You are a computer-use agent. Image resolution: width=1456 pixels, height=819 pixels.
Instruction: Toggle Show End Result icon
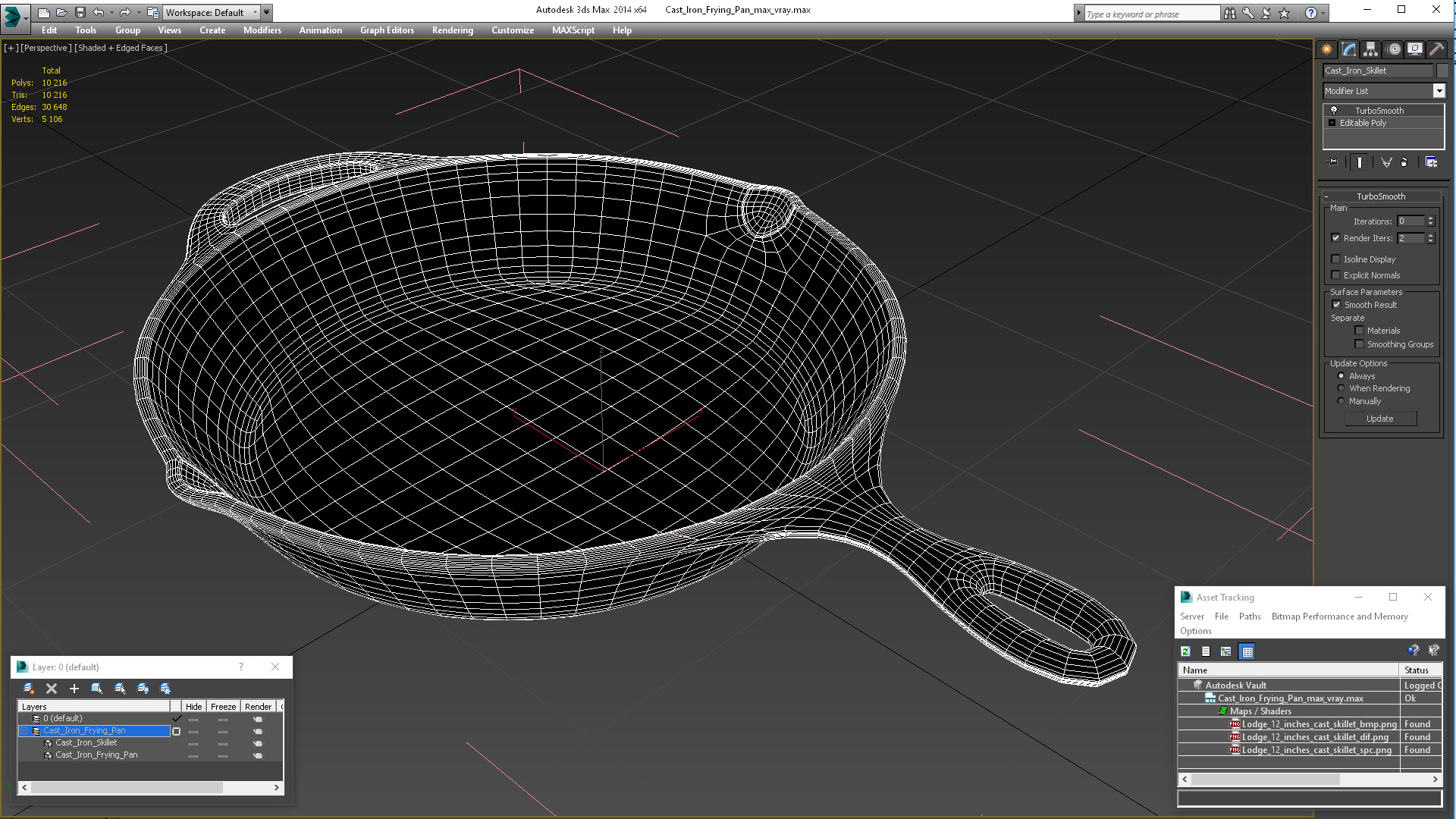coord(1360,162)
